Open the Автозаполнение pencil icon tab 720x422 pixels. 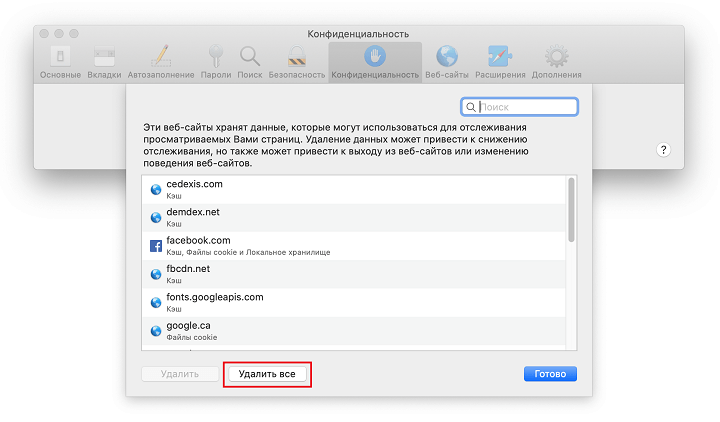pos(161,57)
